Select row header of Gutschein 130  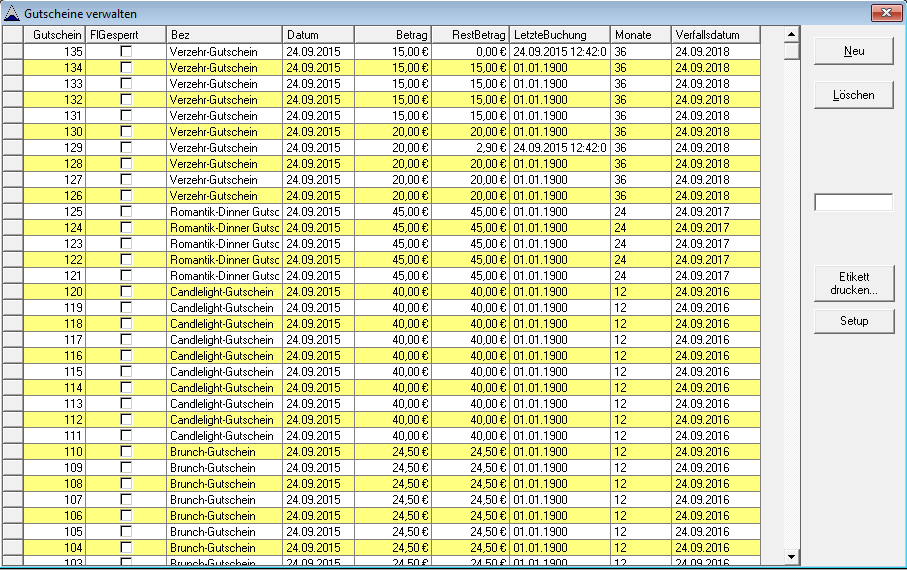pyautogui.click(x=13, y=131)
